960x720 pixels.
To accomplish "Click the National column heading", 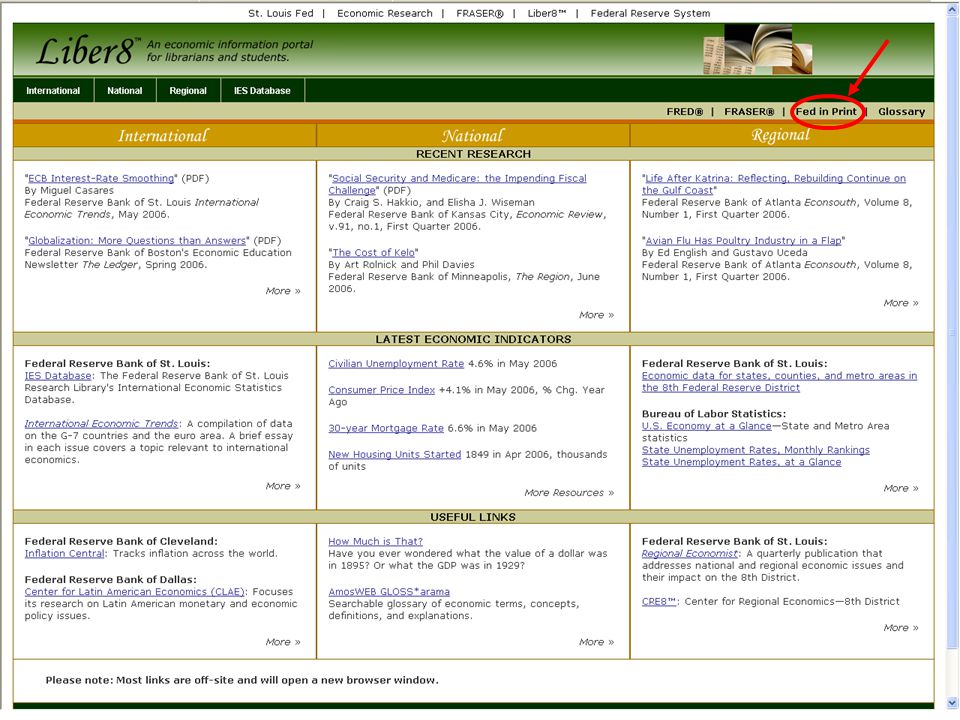I will tap(473, 135).
